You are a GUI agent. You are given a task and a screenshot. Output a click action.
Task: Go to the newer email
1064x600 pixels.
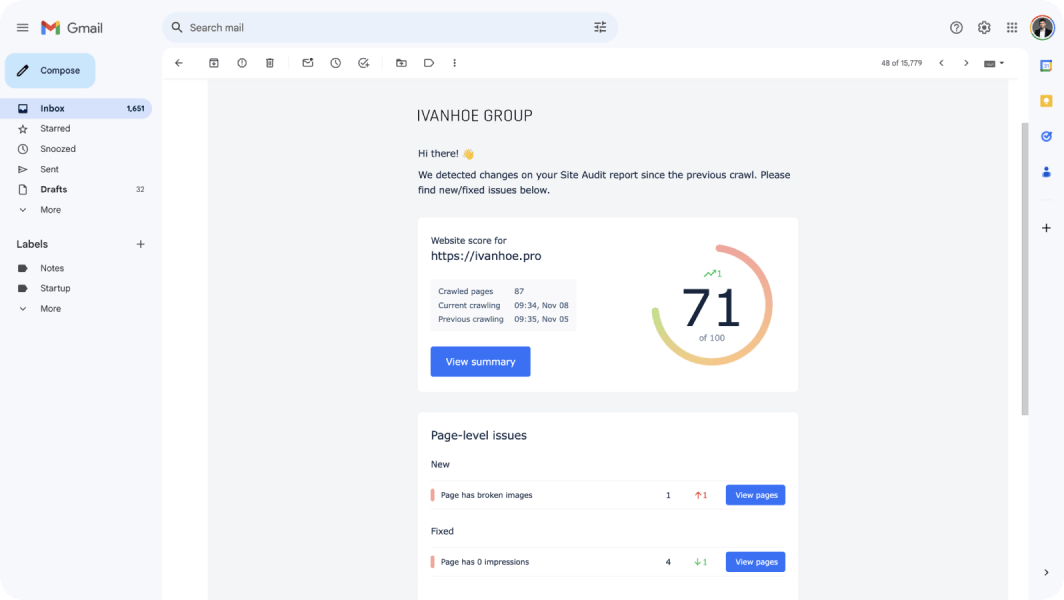(x=941, y=63)
